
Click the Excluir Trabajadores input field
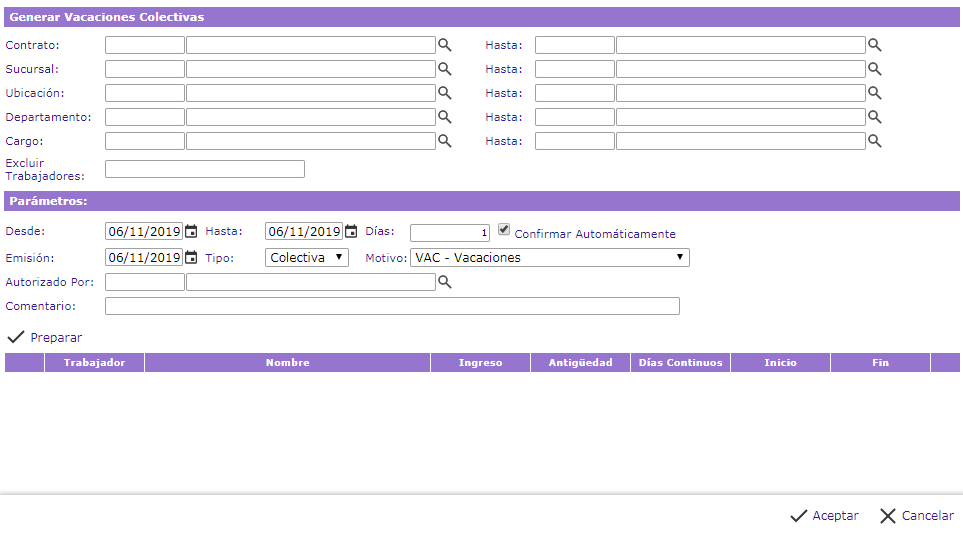pyautogui.click(x=204, y=169)
